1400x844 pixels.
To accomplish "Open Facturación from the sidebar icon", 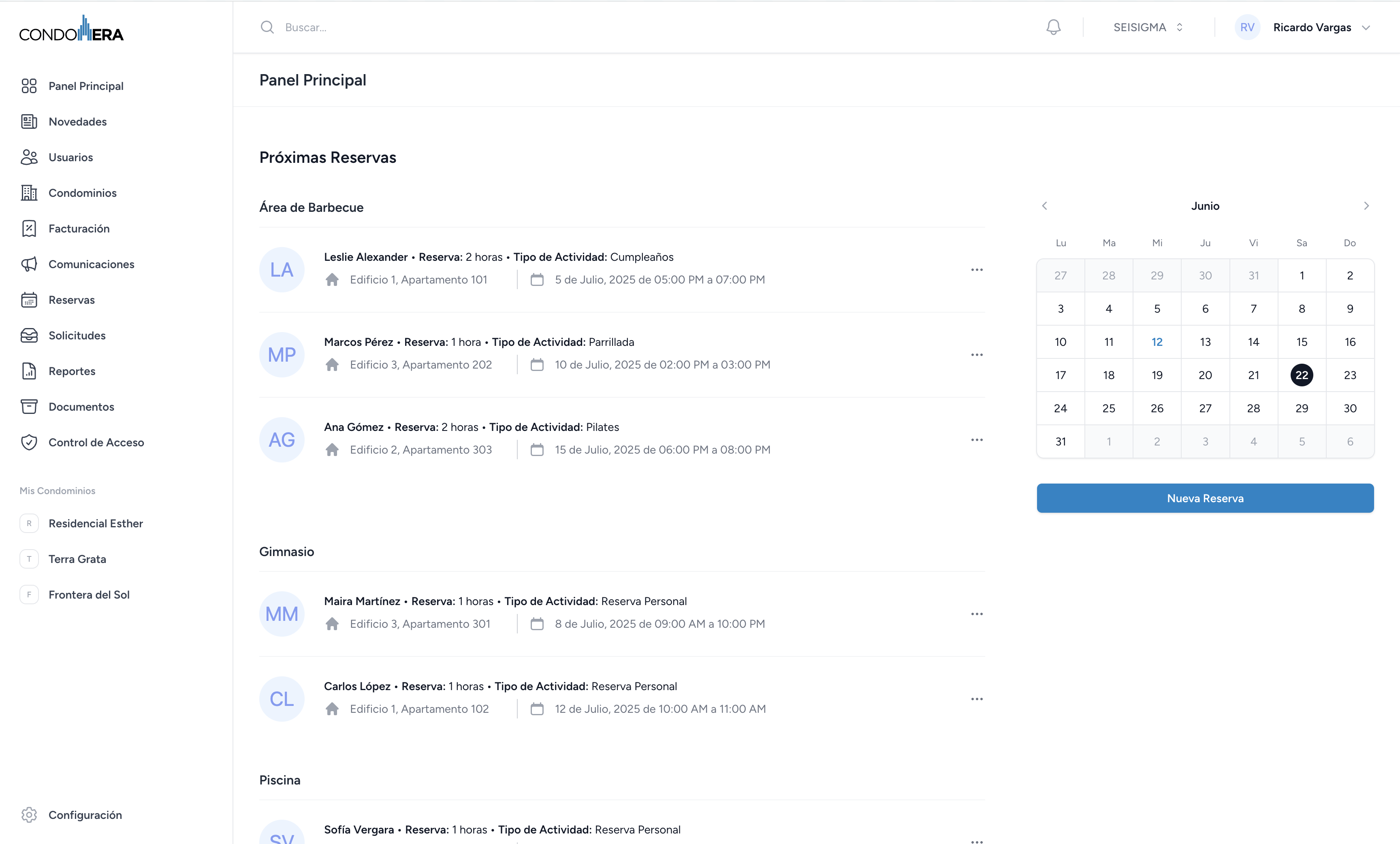I will point(29,228).
